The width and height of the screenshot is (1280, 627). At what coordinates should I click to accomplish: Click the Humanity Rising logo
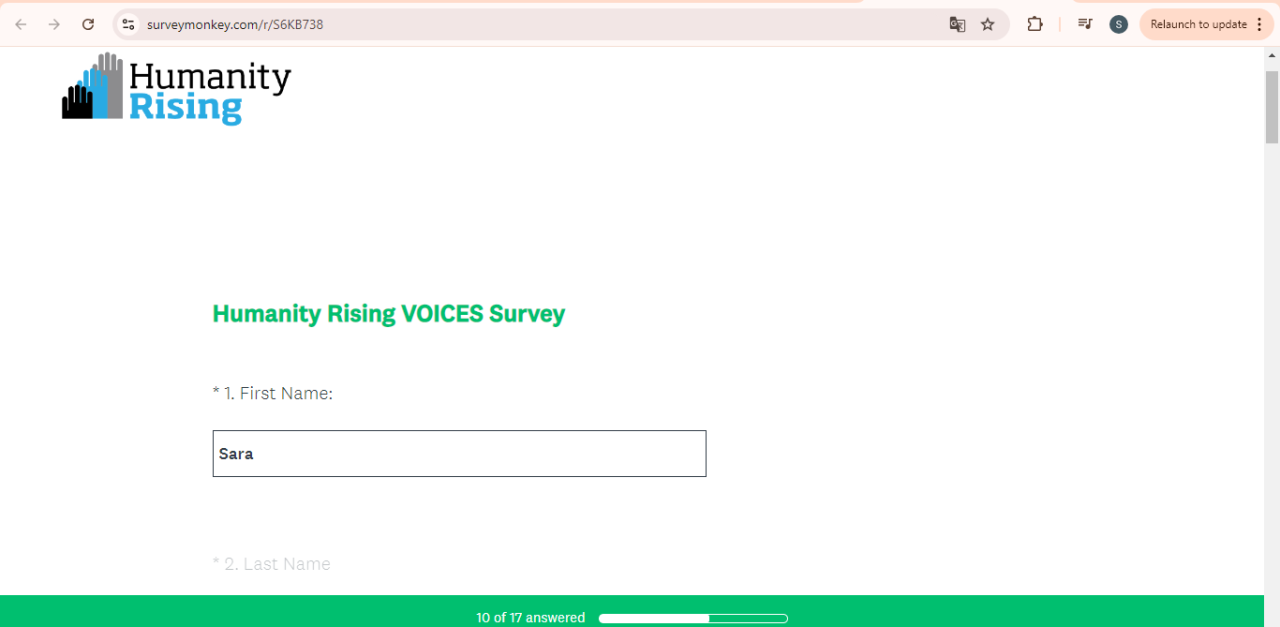tap(177, 88)
